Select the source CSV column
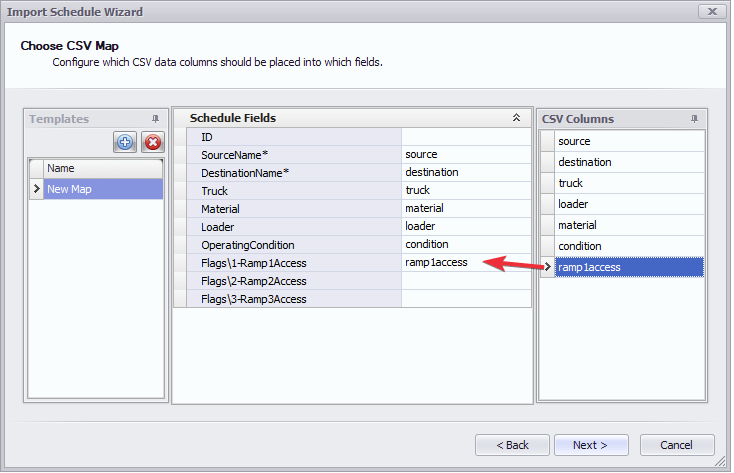The image size is (734, 473). 629,141
